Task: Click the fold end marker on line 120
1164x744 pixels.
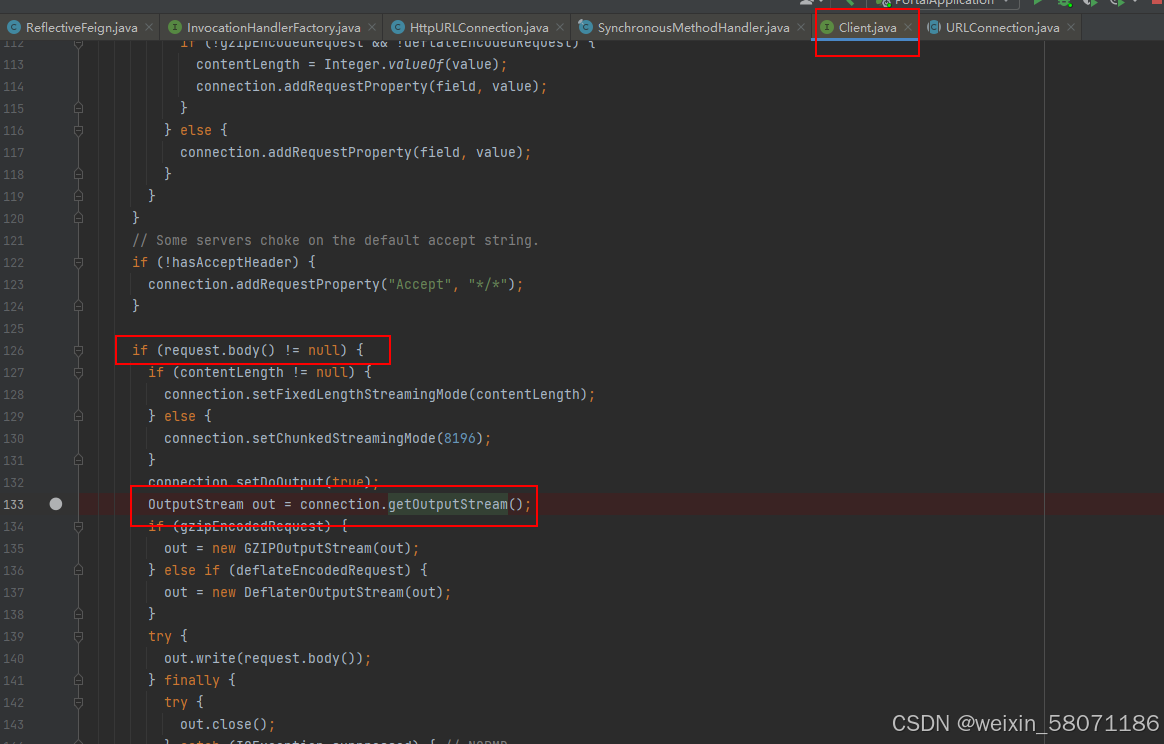Action: pos(78,218)
